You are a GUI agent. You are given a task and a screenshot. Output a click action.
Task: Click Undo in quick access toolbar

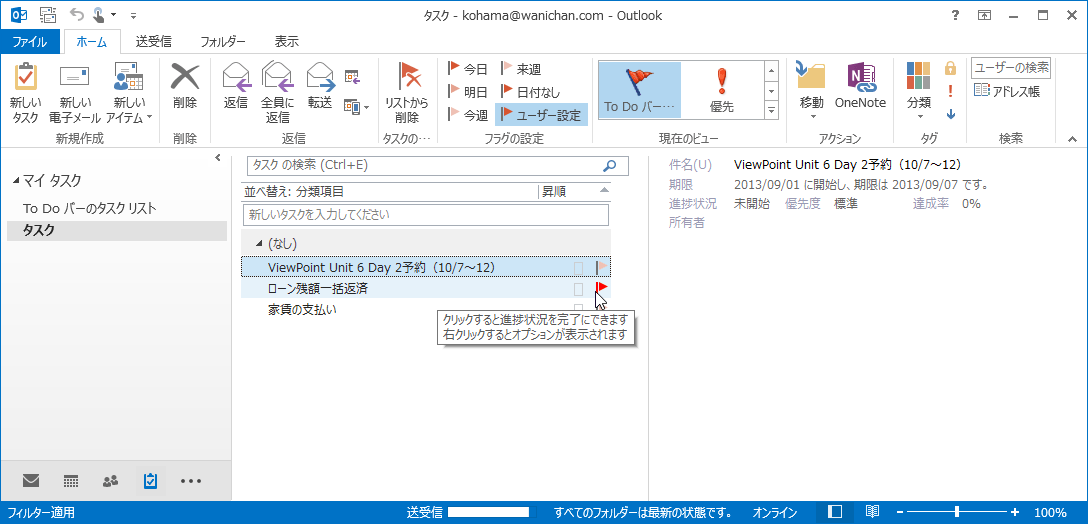[75, 15]
